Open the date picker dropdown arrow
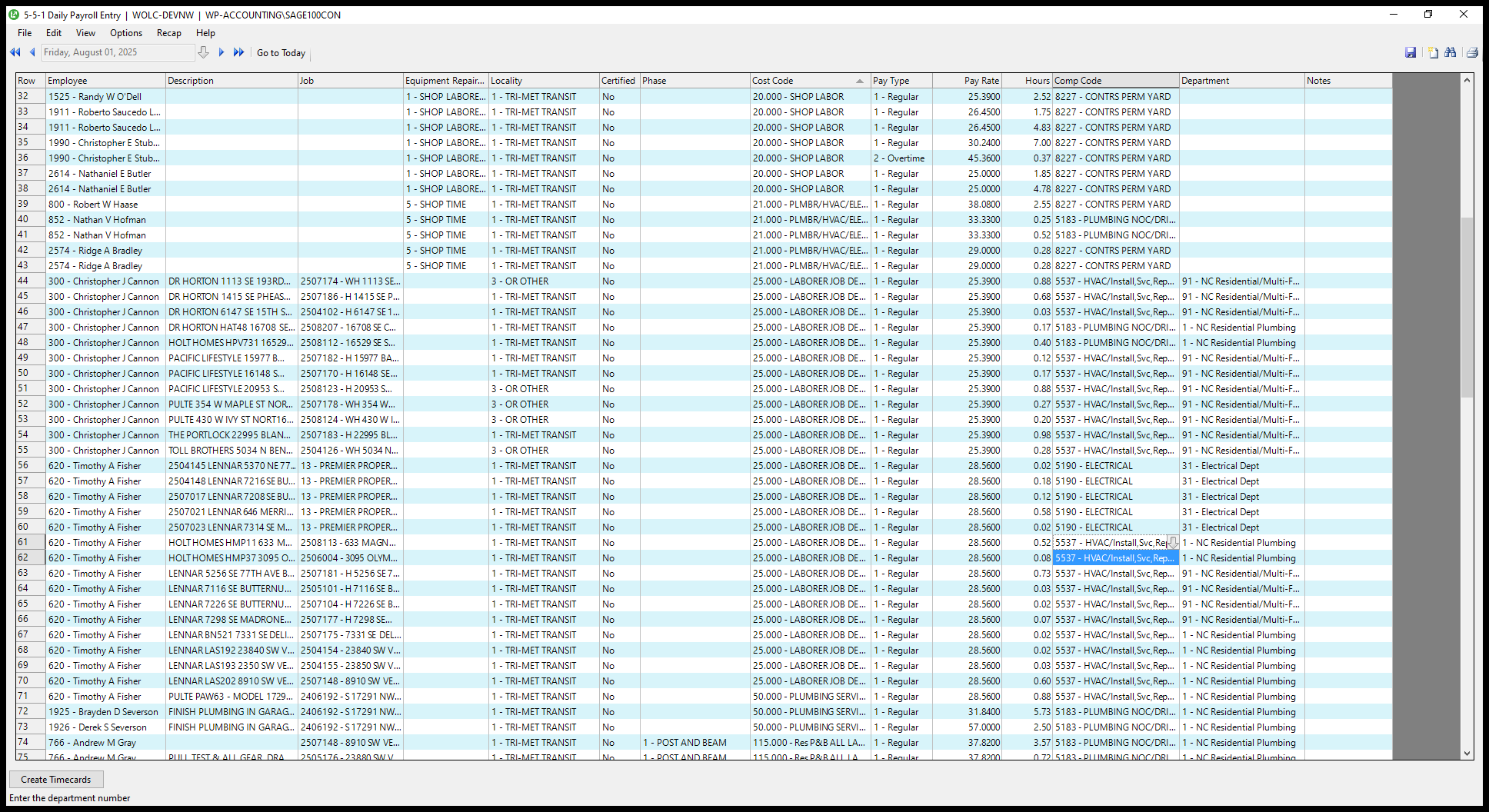The width and height of the screenshot is (1489, 812). [x=204, y=52]
